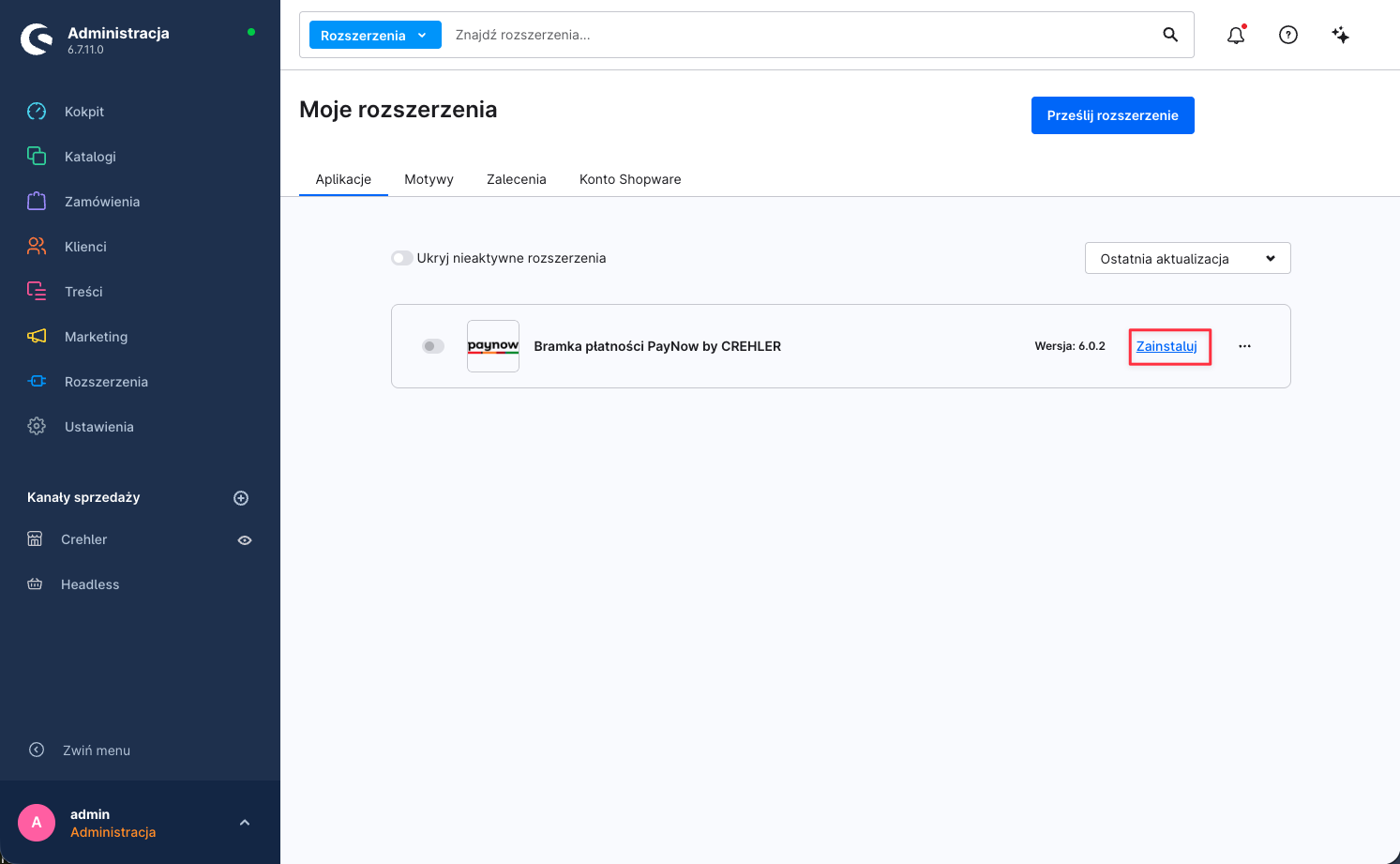Open Marketing megaphone icon
Image resolution: width=1400 pixels, height=864 pixels.
[37, 336]
